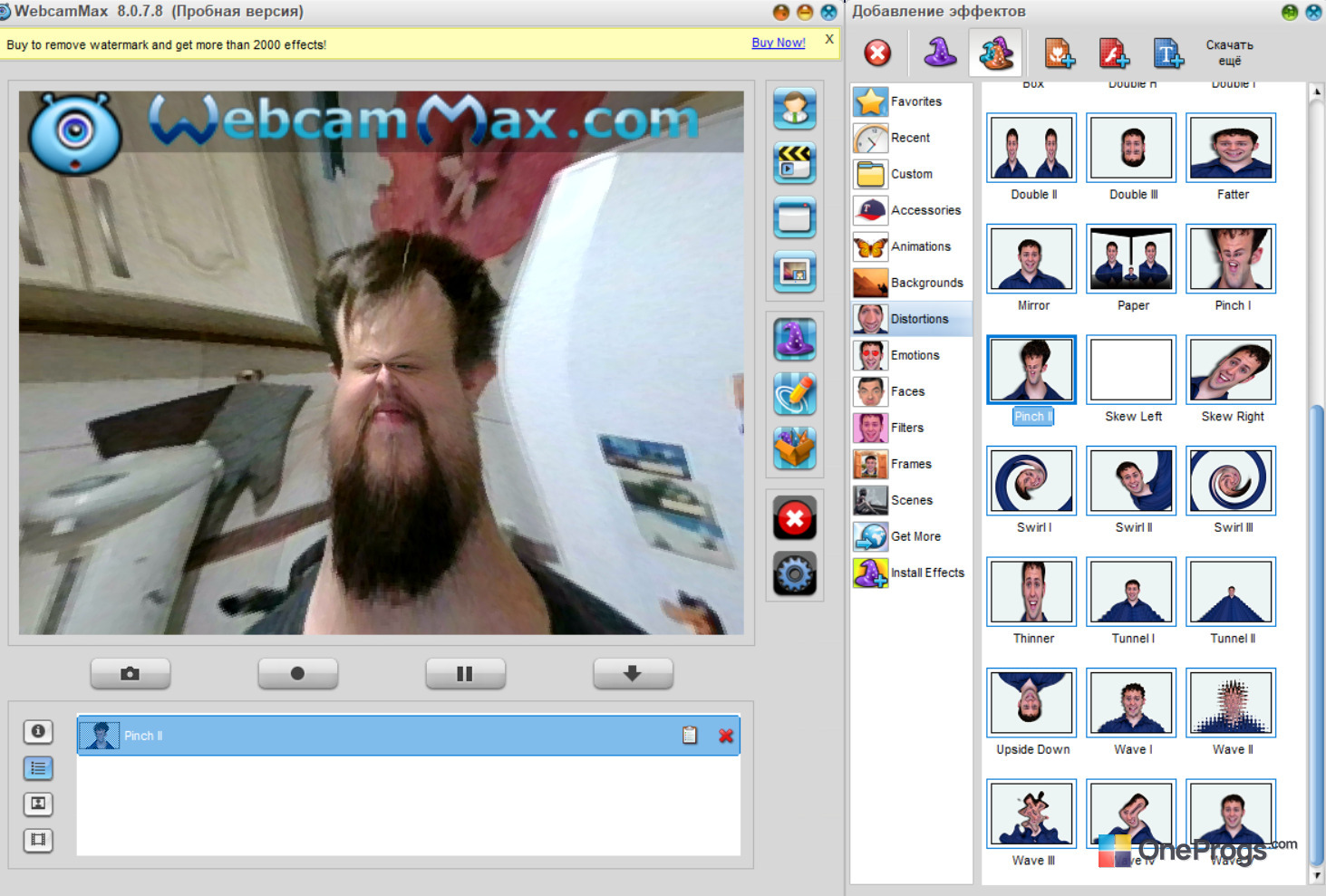
Task: Browse the Backgrounds category
Action: pyautogui.click(x=911, y=283)
